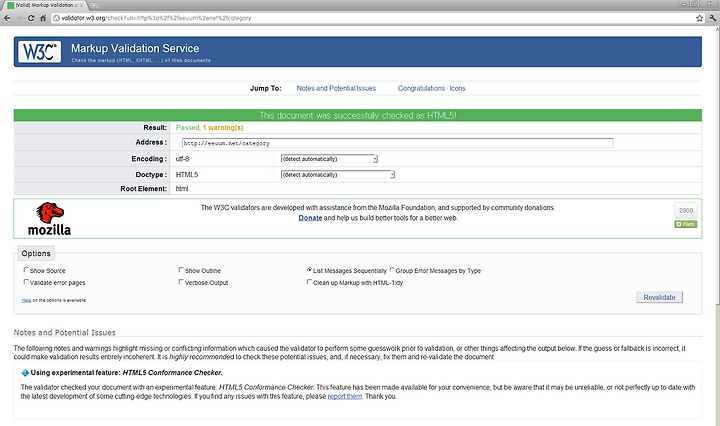Click the W3C logo in the banner
Image resolution: width=720 pixels, height=426 pixels.
[39, 52]
